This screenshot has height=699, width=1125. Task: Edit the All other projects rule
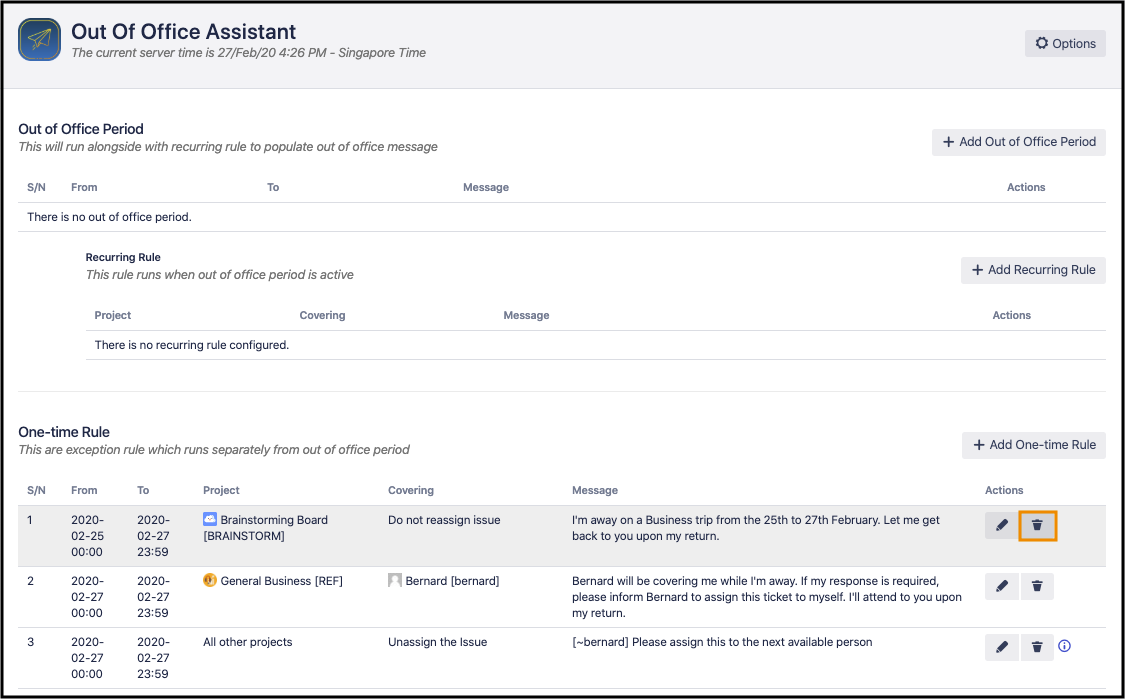(x=1002, y=647)
